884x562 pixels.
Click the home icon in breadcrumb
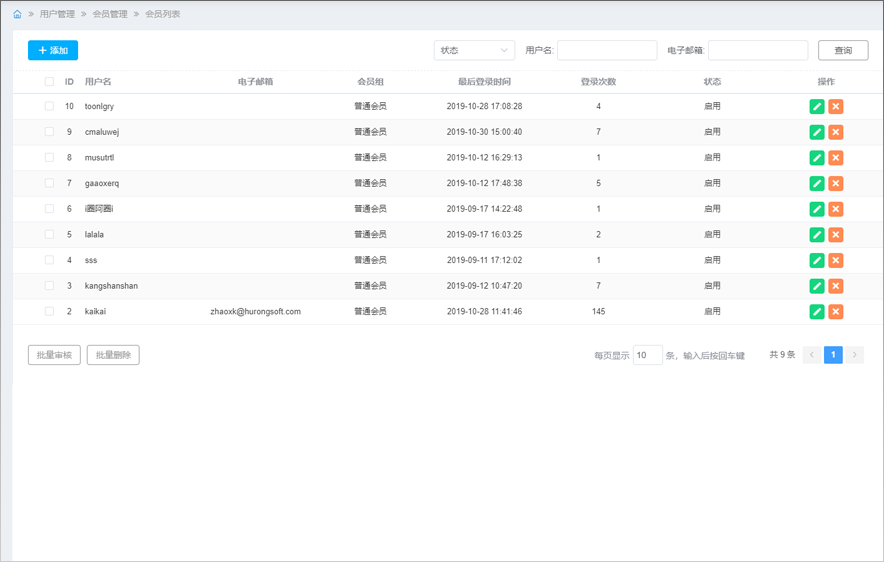17,14
